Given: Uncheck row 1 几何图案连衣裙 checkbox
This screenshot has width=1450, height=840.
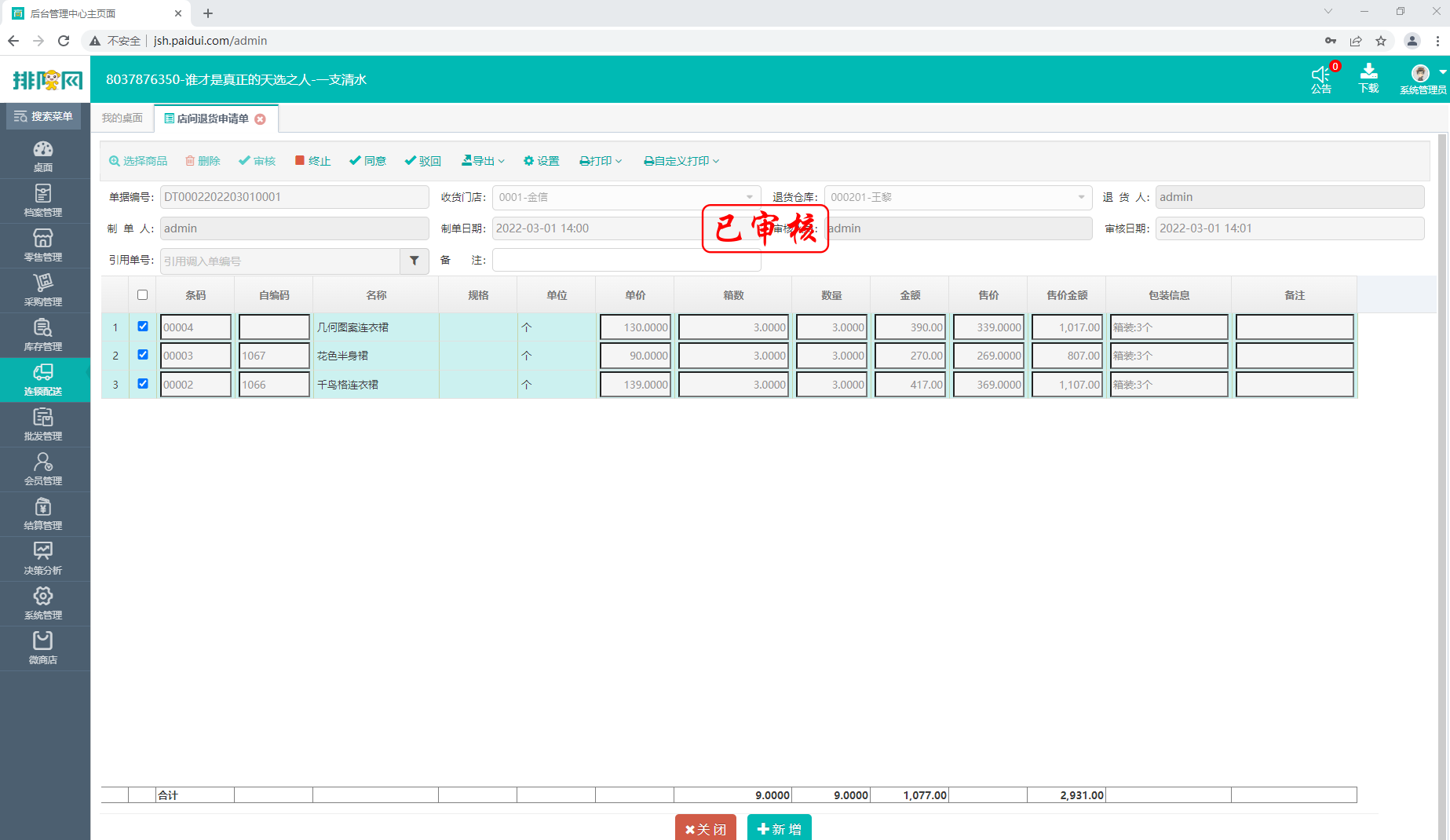Looking at the screenshot, I should pyautogui.click(x=143, y=327).
